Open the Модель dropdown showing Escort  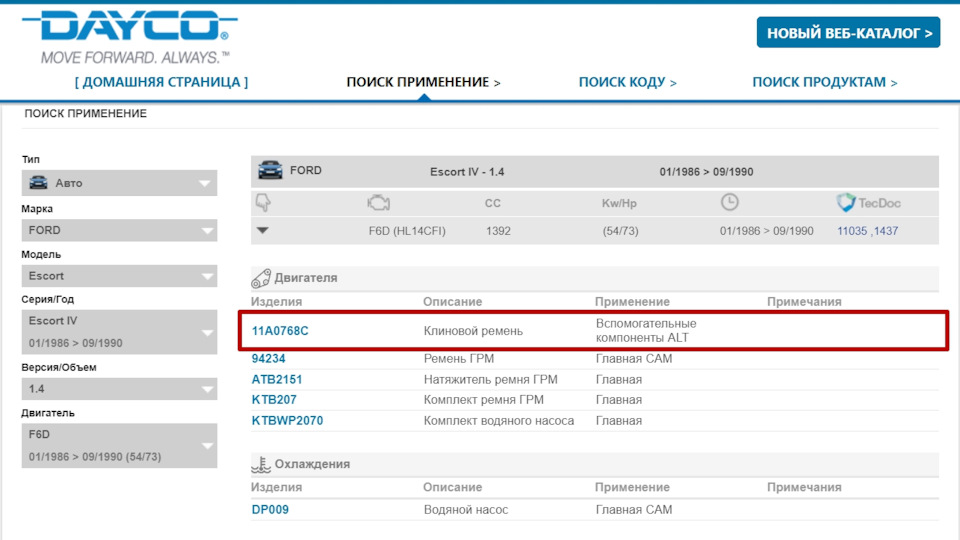pyautogui.click(x=119, y=276)
